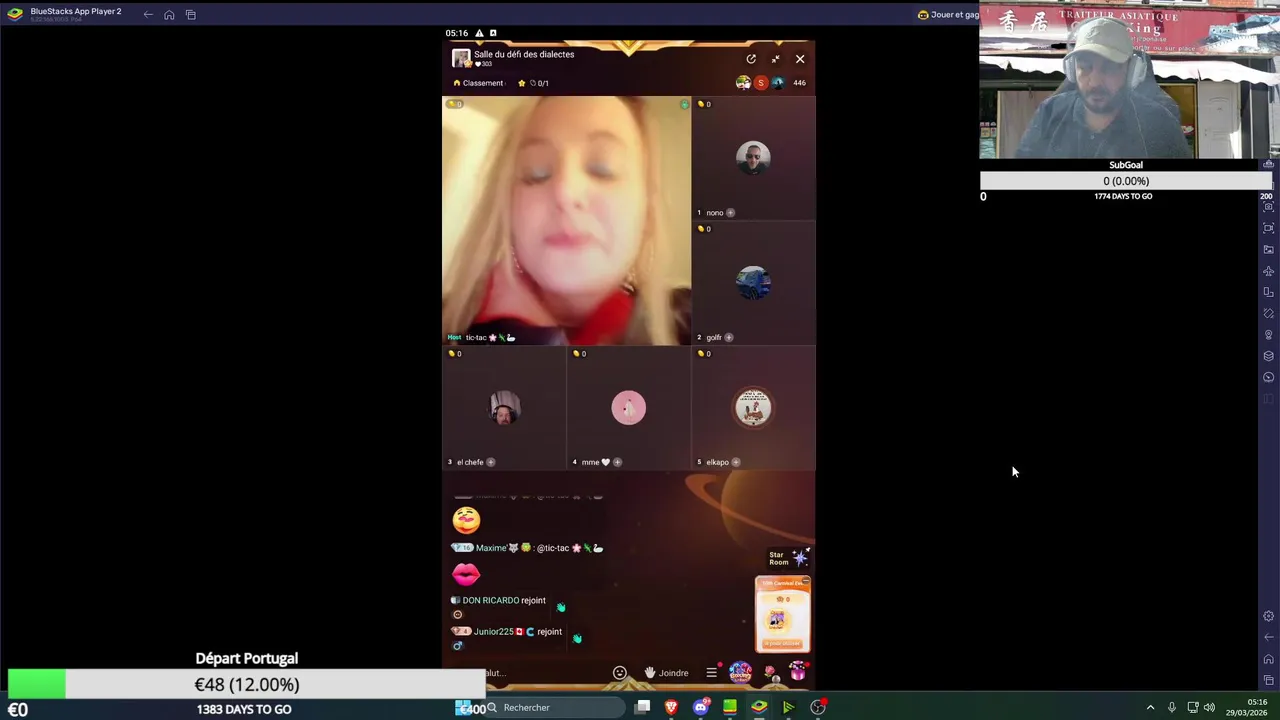This screenshot has width=1280, height=720.
Task: Follow mme with the plus icon
Action: [x=617, y=462]
